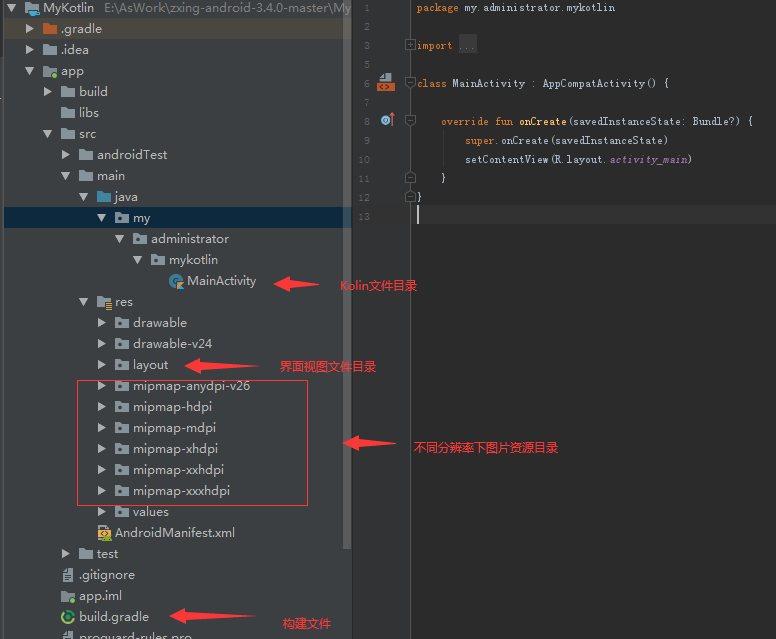This screenshot has height=639, width=776.
Task: Expand the build folder arrow
Action: pyautogui.click(x=48, y=92)
